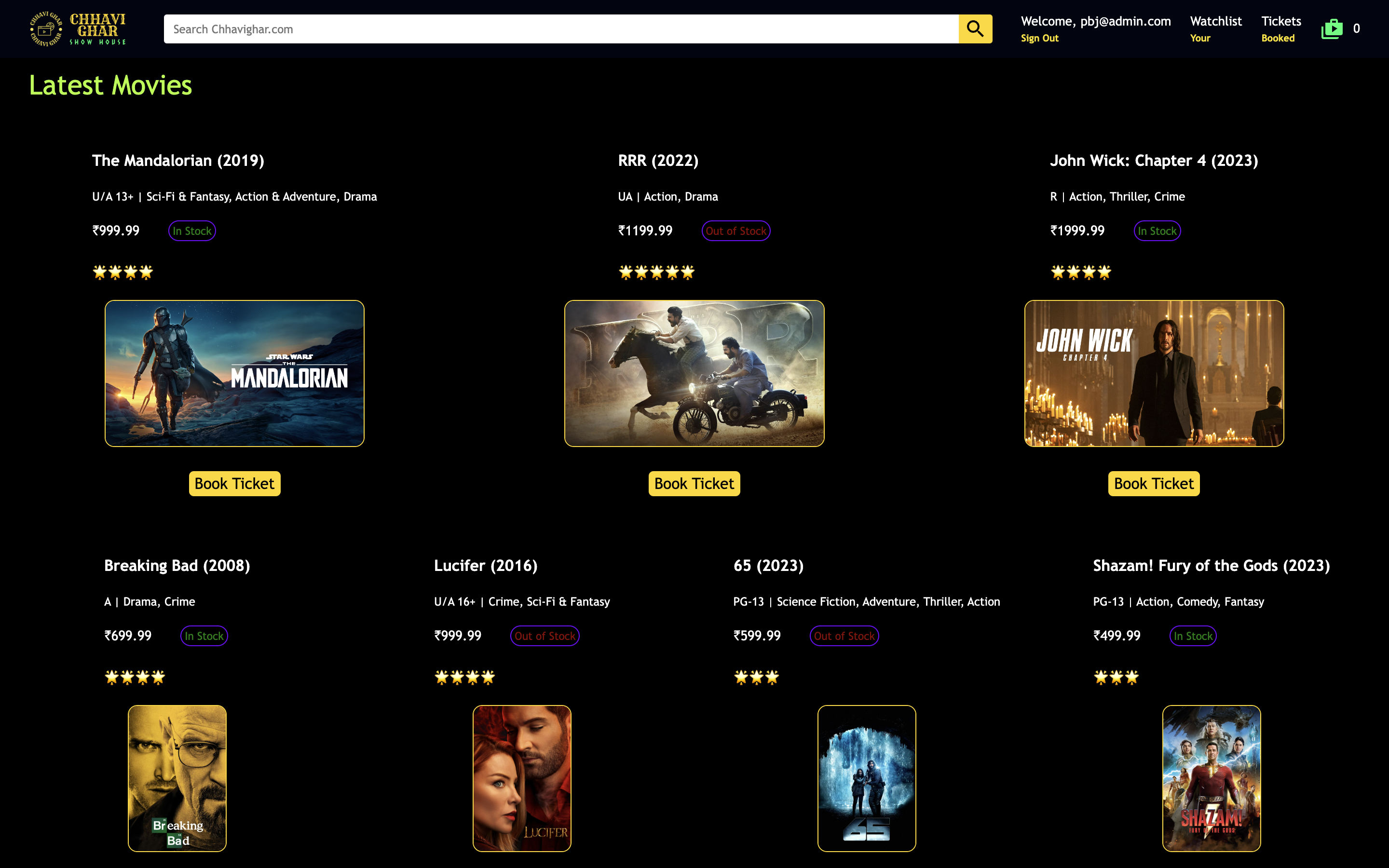Book a ticket for John Wick Chapter 4
Screen dimensions: 1389x868
(1154, 483)
